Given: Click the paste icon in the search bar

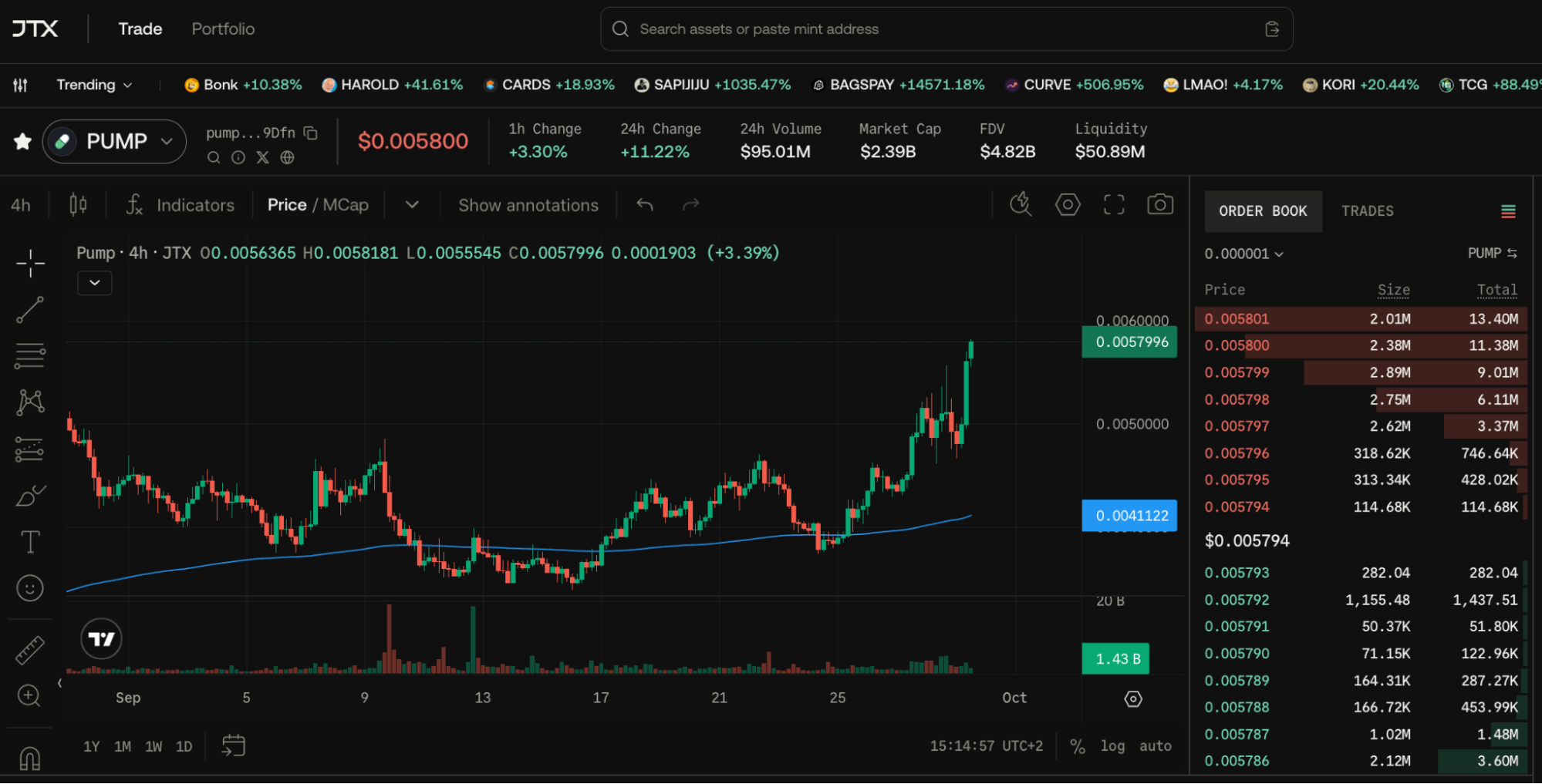Looking at the screenshot, I should tap(1272, 29).
